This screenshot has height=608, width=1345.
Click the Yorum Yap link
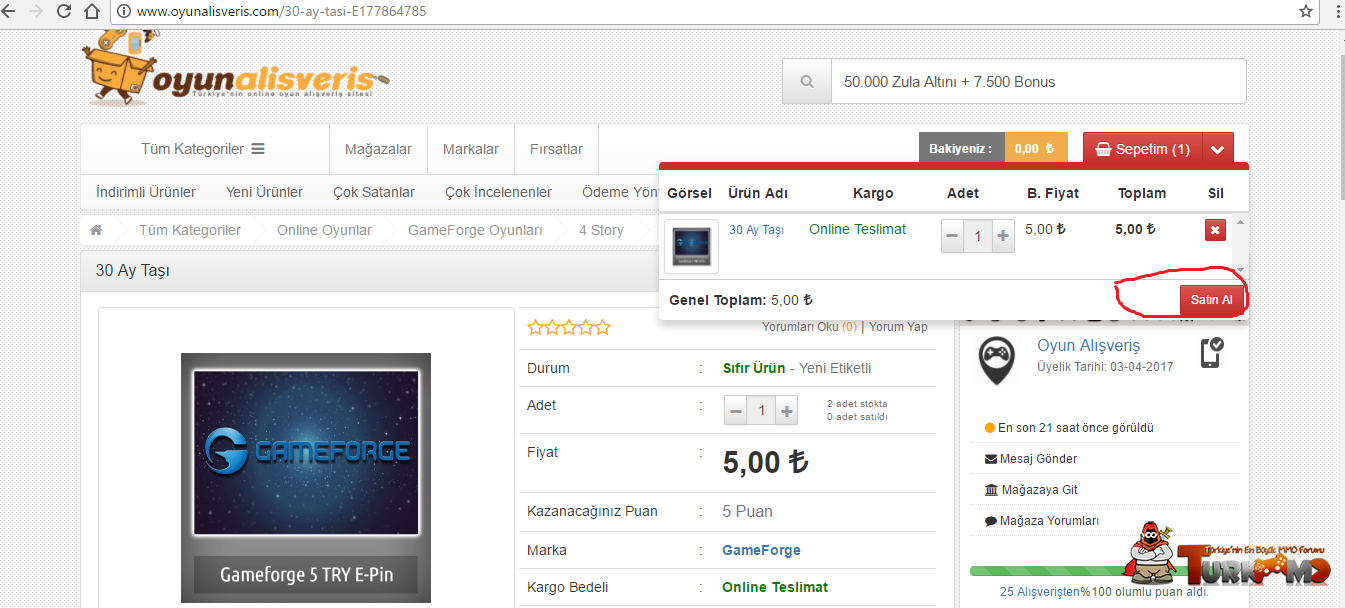coord(898,327)
